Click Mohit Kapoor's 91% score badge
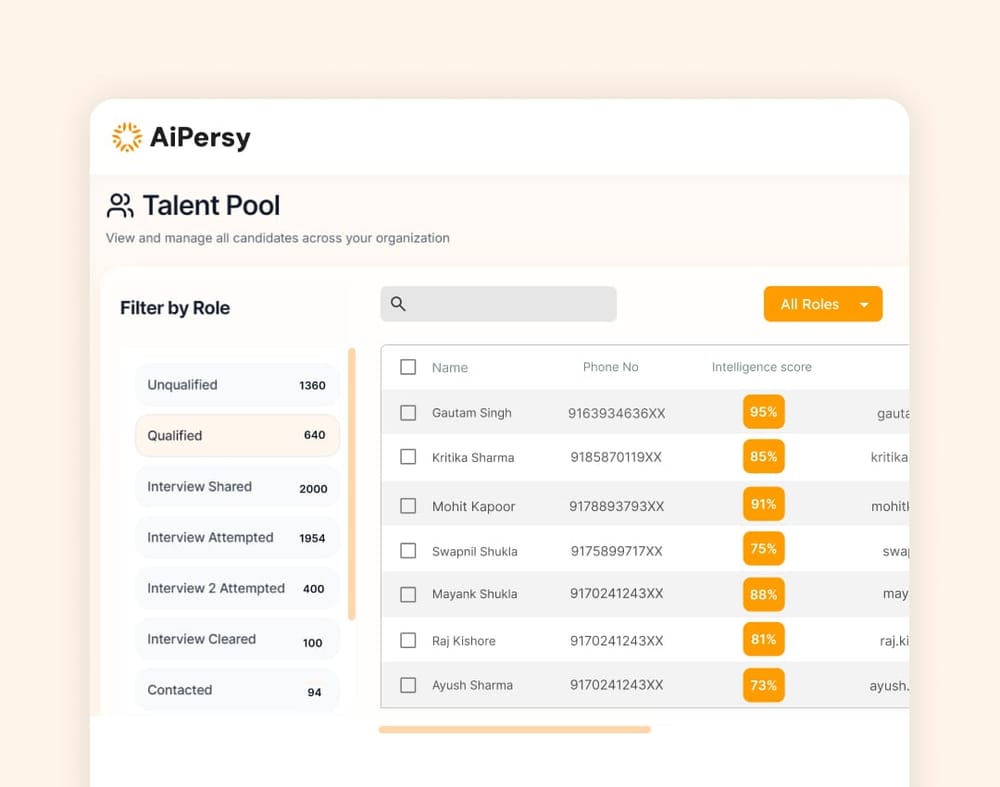 coord(763,504)
